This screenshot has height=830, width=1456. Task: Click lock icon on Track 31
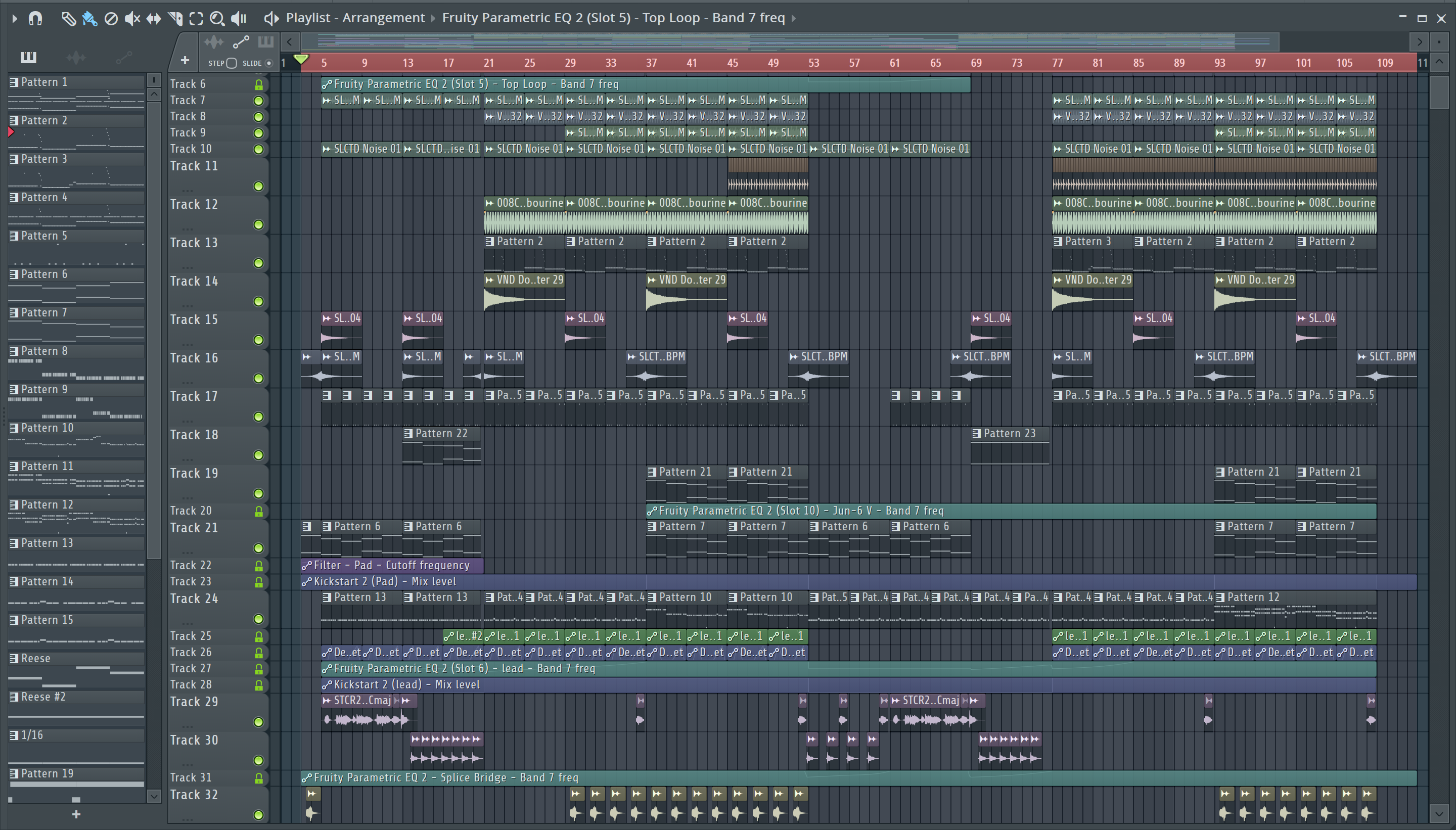click(x=258, y=777)
